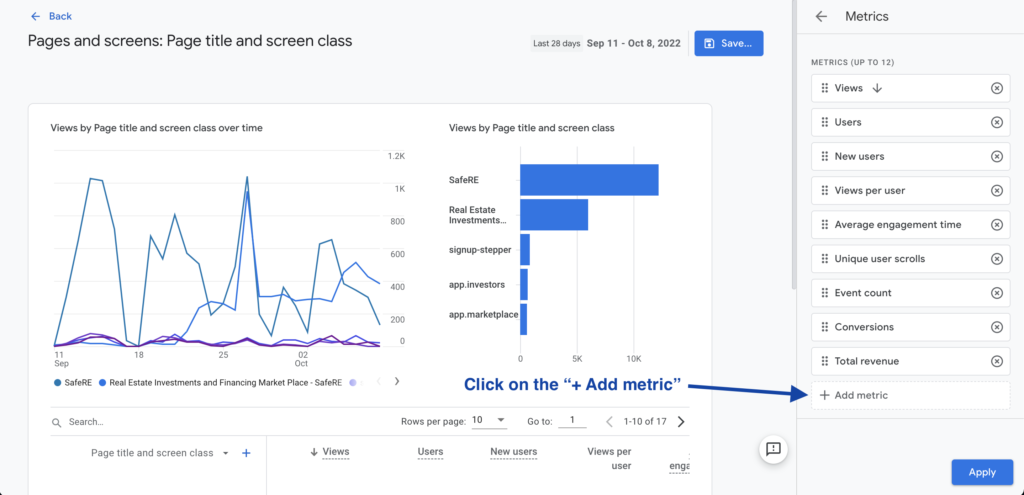The width and height of the screenshot is (1024, 495).
Task: Remove the New users metric
Action: [x=996, y=156]
